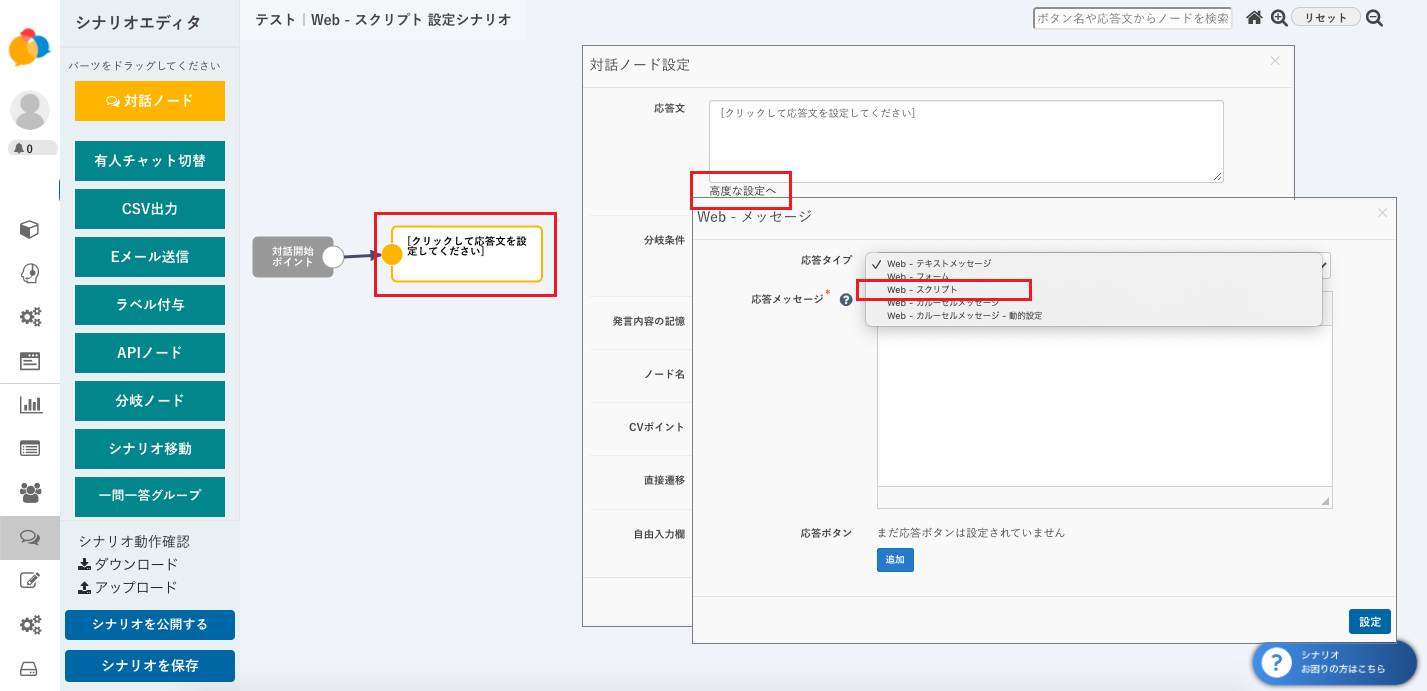This screenshot has width=1427, height=691.
Task: Click the 設定 button in Web - メッセージ dialog
Action: (1370, 622)
